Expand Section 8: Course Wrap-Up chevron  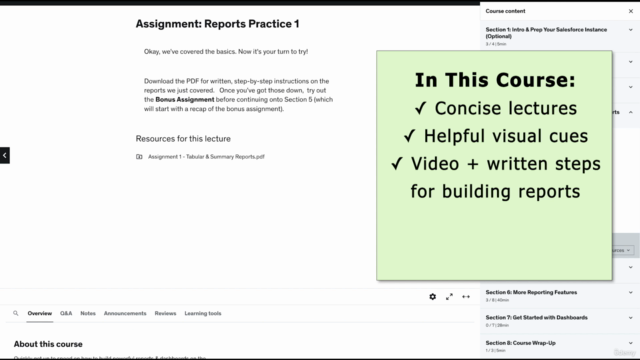(x=631, y=343)
